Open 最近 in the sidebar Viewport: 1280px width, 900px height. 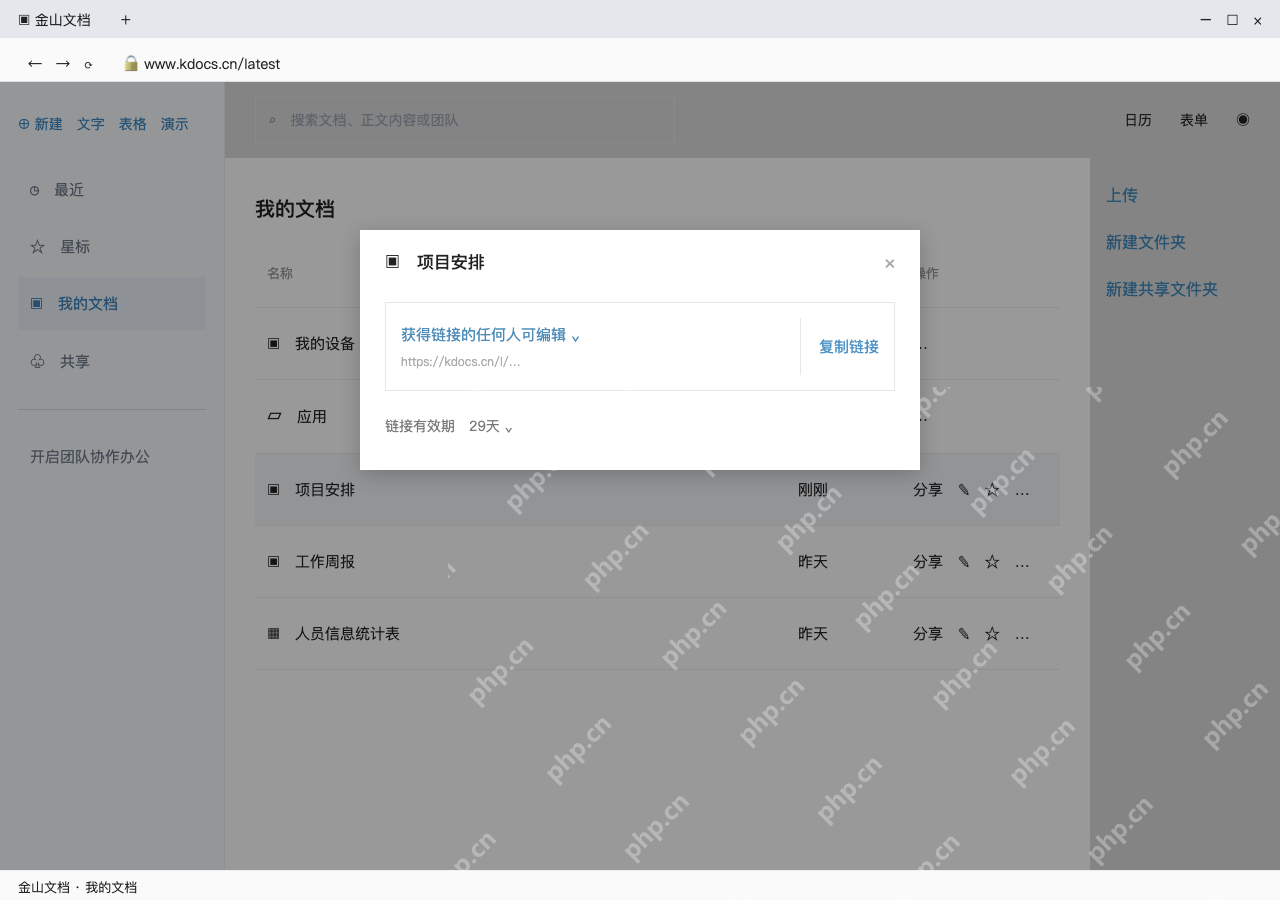pyautogui.click(x=112, y=190)
